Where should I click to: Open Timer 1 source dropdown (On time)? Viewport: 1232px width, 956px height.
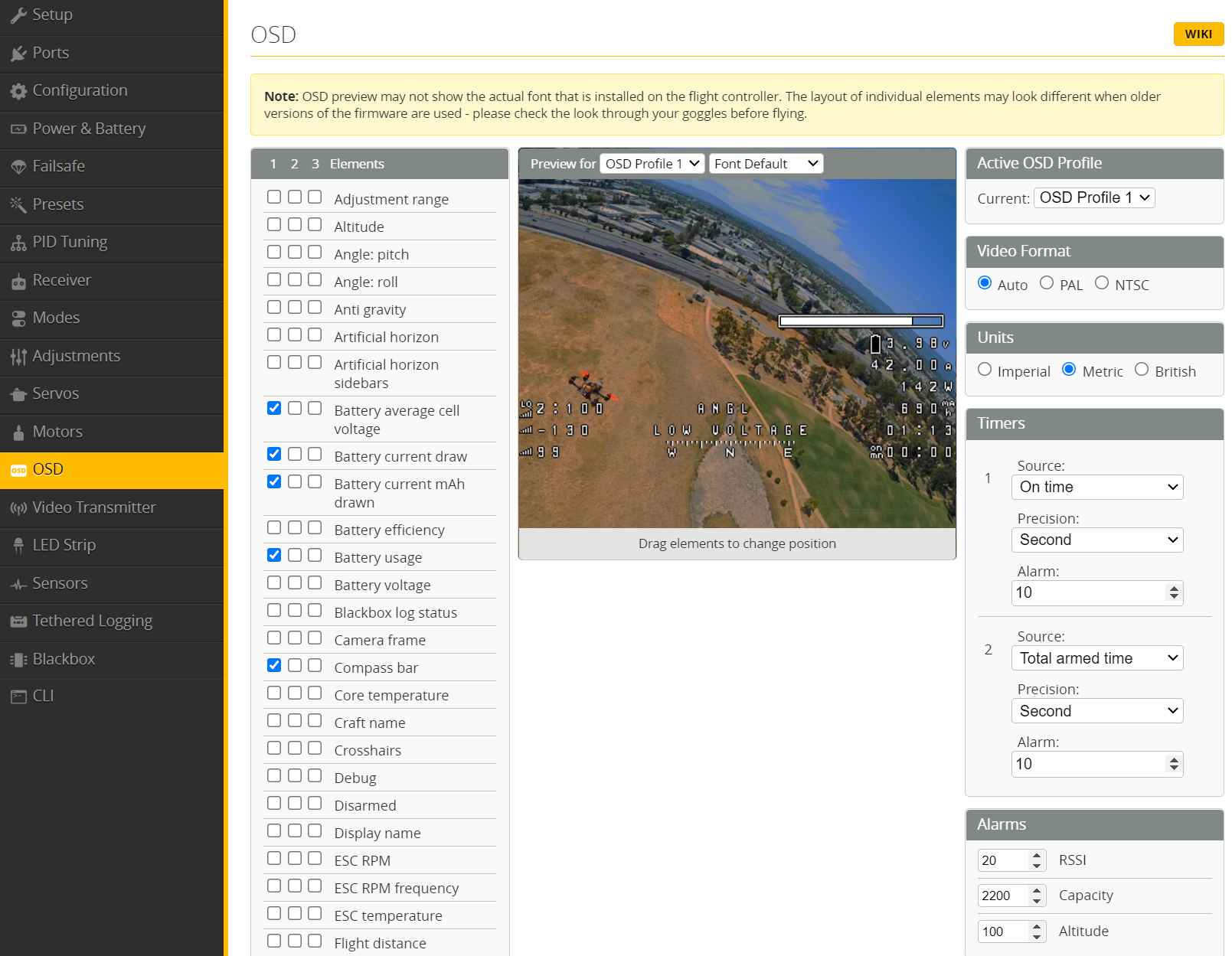click(1096, 488)
